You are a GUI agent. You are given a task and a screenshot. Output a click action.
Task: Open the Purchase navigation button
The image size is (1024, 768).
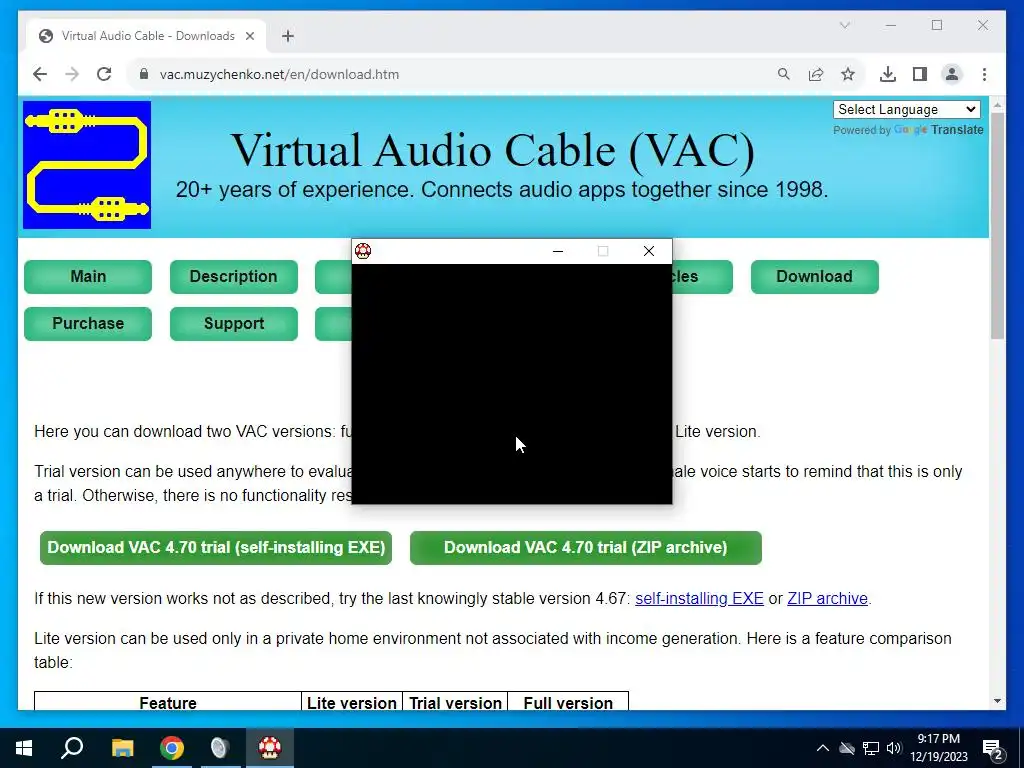(88, 324)
